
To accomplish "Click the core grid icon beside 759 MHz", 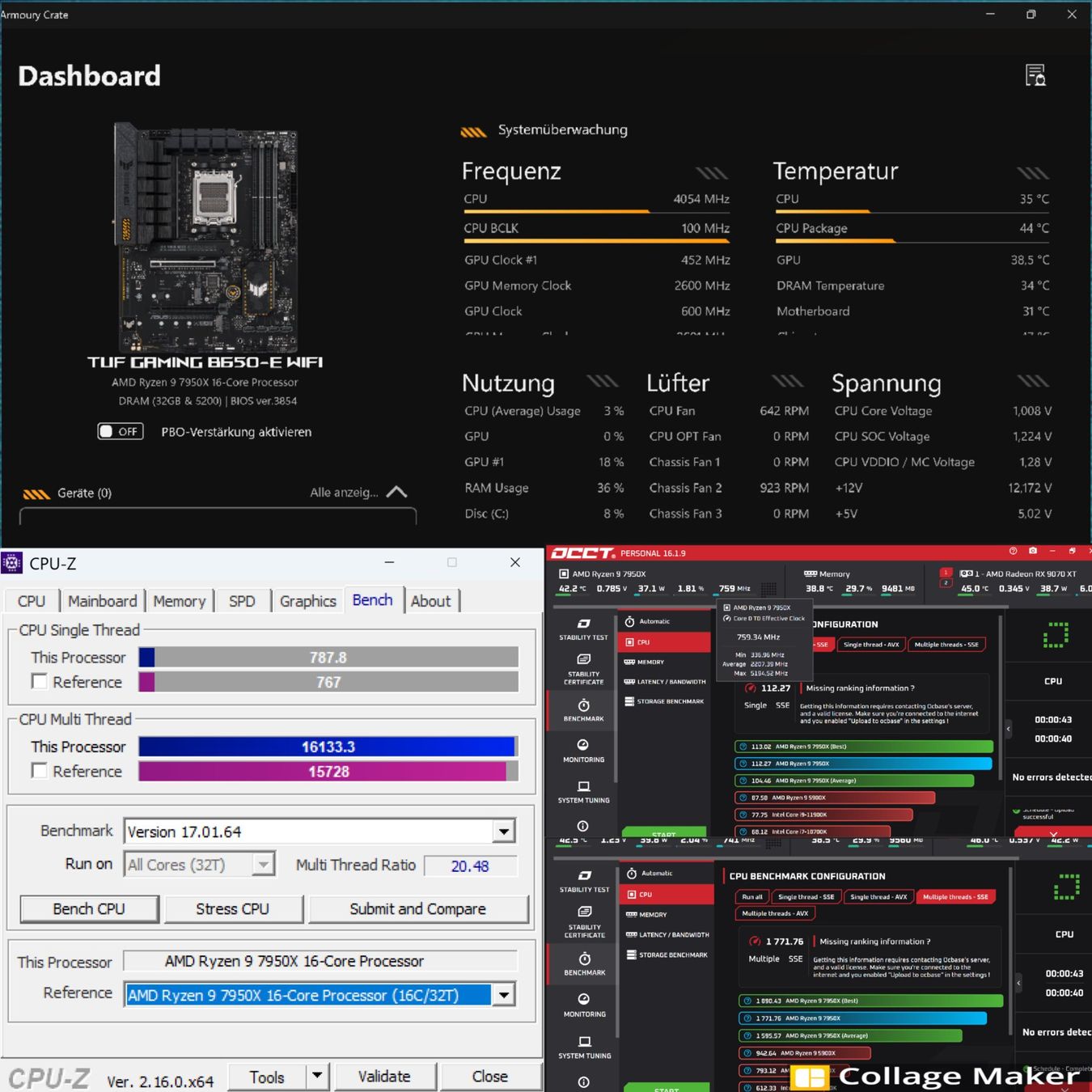I will click(x=769, y=588).
